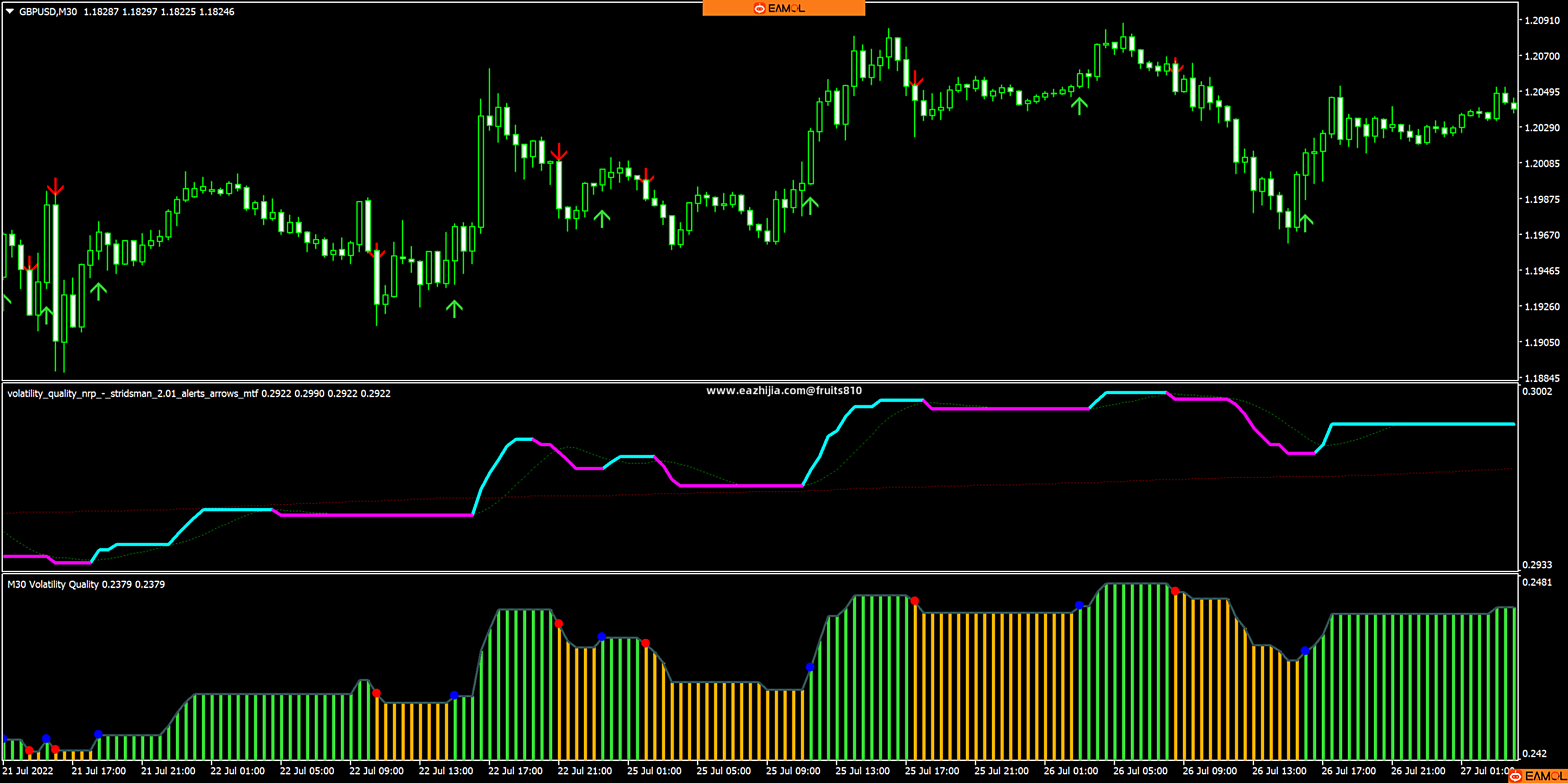Viewport: 1568px width, 783px height.
Task: Click the blue dot near 25 Jul 11:30 in the histogram
Action: tap(810, 667)
